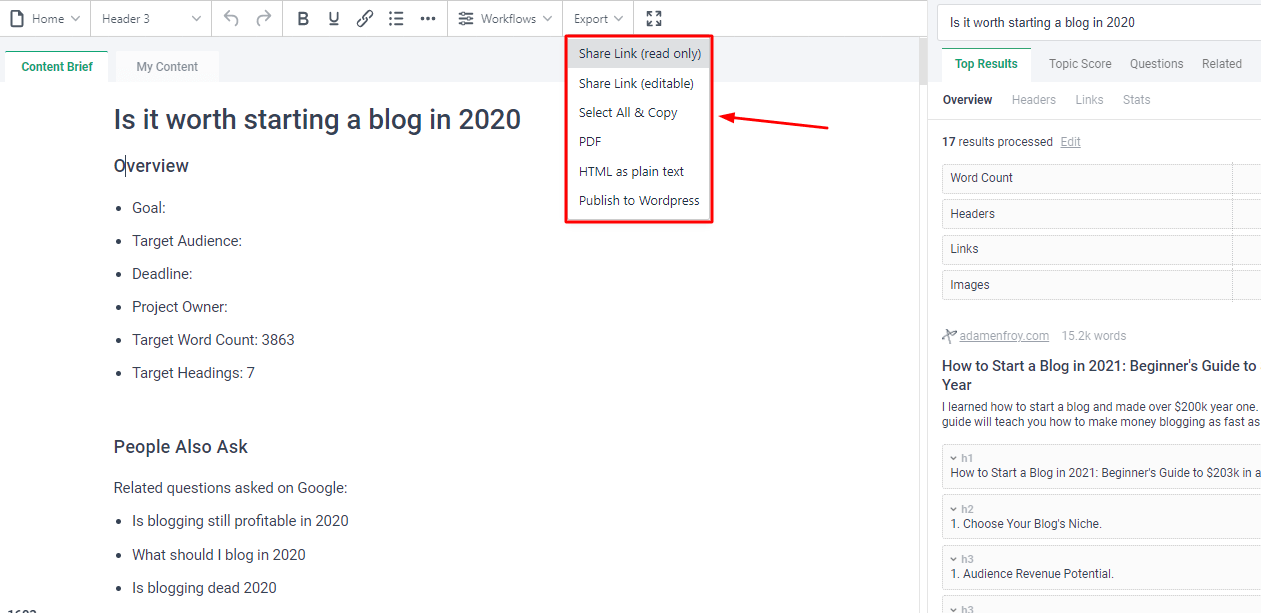Screen dimensions: 1261x613
Task: Click the Headers row in overview table
Action: (x=1101, y=214)
